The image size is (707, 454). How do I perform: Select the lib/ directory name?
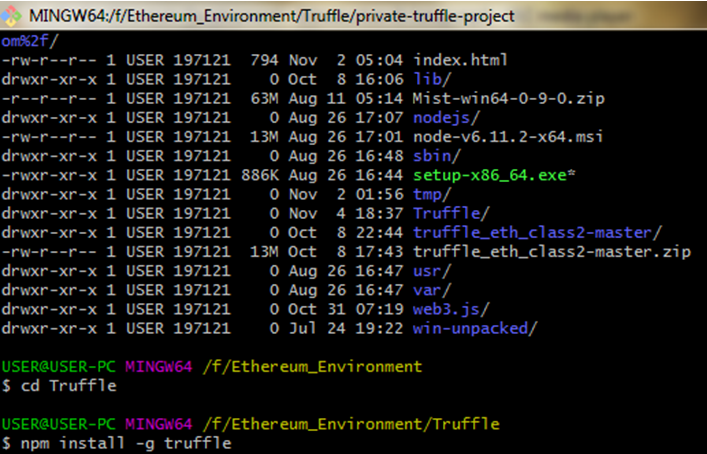click(432, 79)
